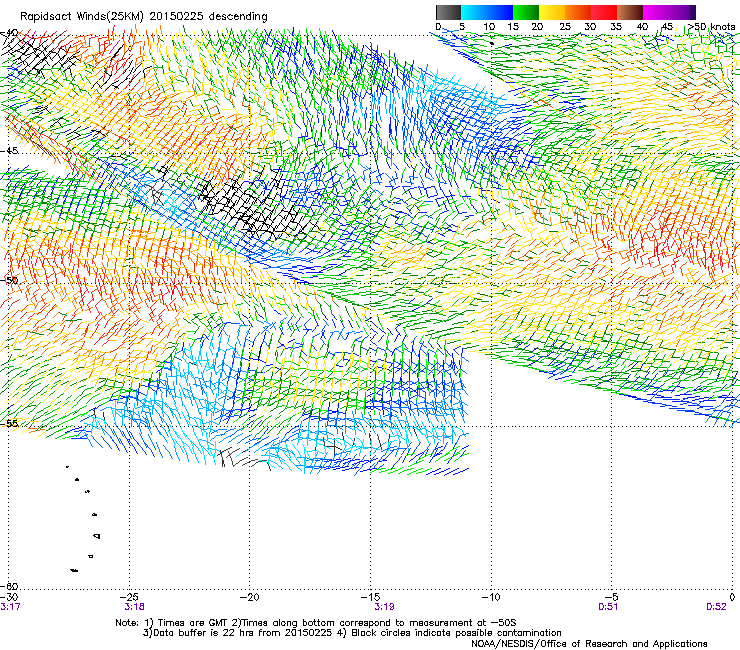The image size is (740, 650).
Task: Click the legend scale label '30'
Action: (590, 27)
